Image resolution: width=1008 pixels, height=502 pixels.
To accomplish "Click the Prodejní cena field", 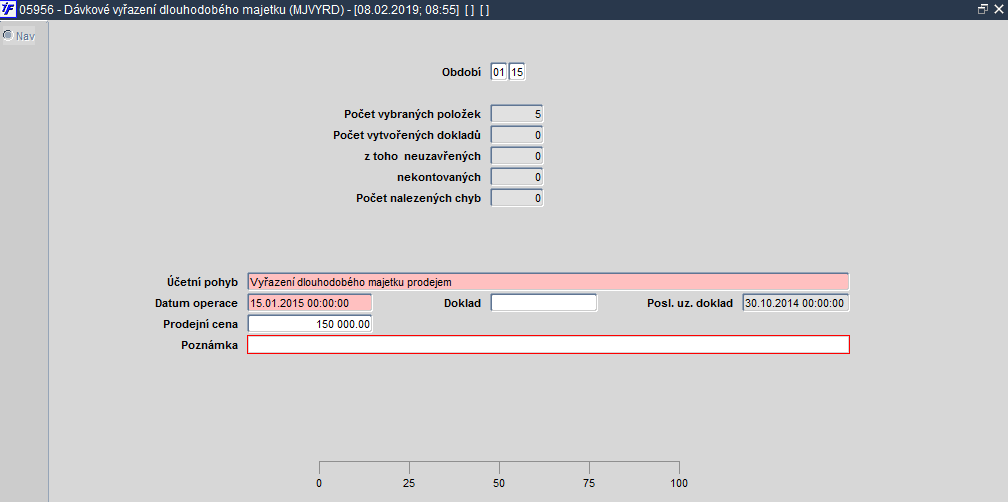I will [310, 324].
